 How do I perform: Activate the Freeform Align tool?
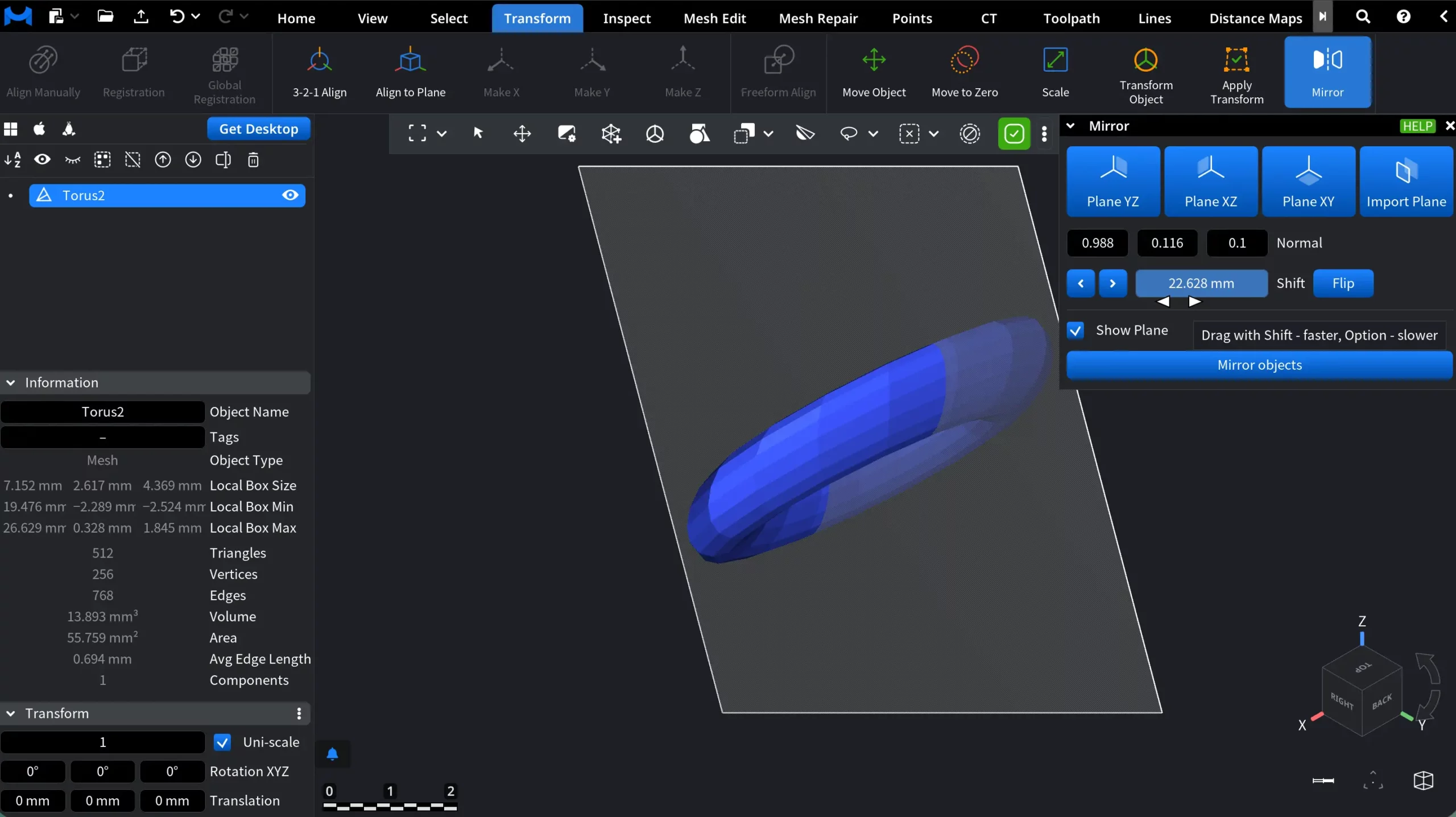click(777, 72)
